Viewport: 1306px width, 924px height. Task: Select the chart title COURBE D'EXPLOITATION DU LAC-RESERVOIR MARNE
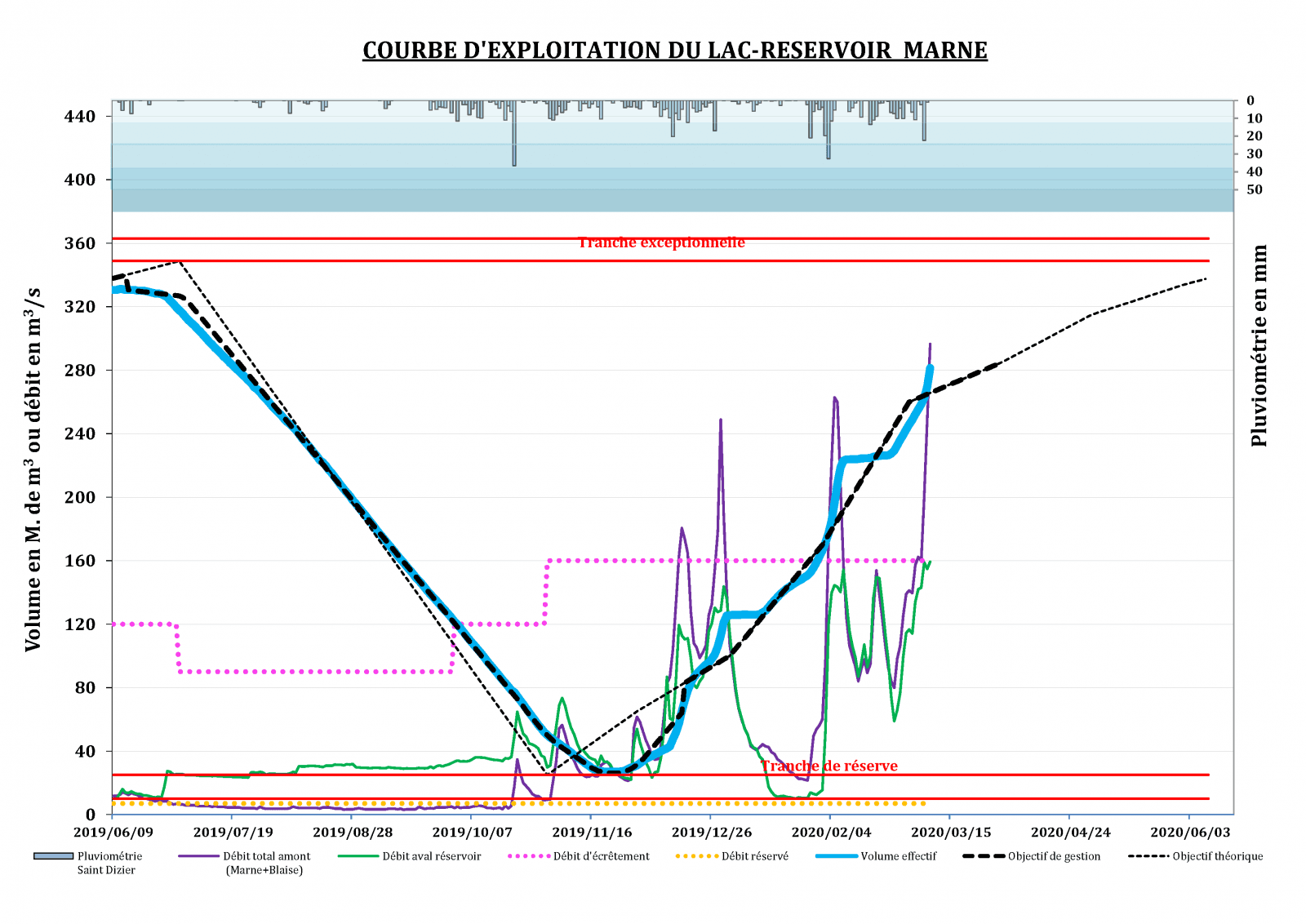(675, 51)
